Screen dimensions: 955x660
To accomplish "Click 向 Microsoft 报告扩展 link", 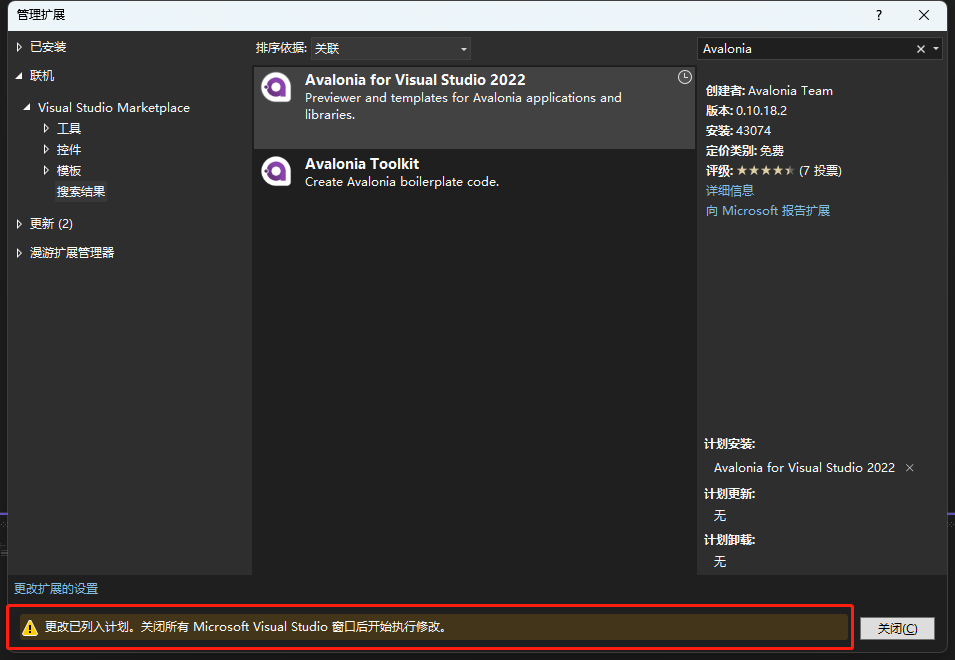I will (x=767, y=211).
